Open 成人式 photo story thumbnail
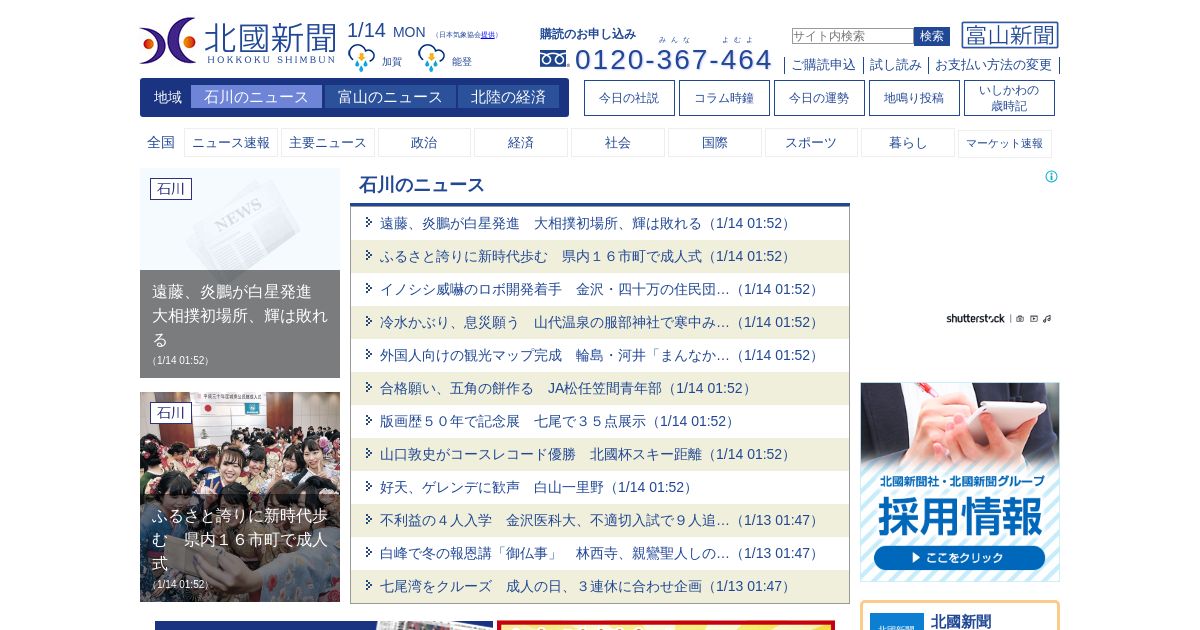The height and width of the screenshot is (630, 1200). pos(240,497)
